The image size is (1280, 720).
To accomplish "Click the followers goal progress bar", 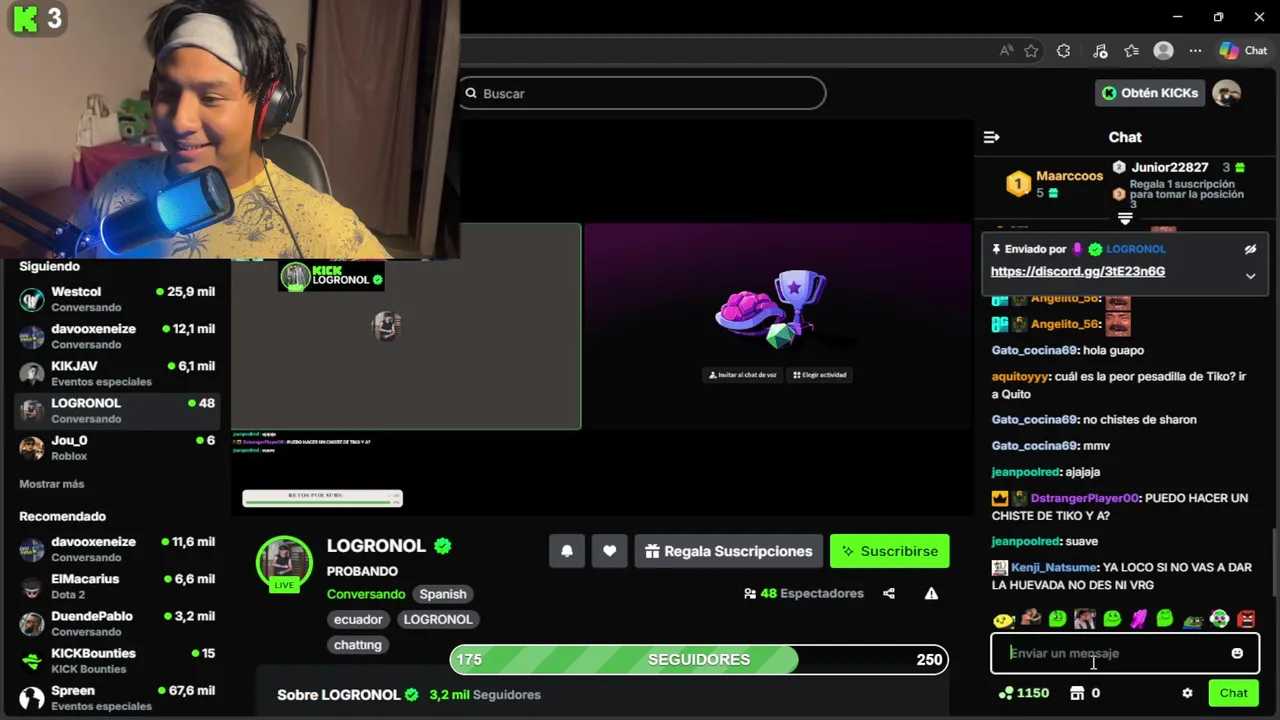I will pyautogui.click(x=699, y=660).
